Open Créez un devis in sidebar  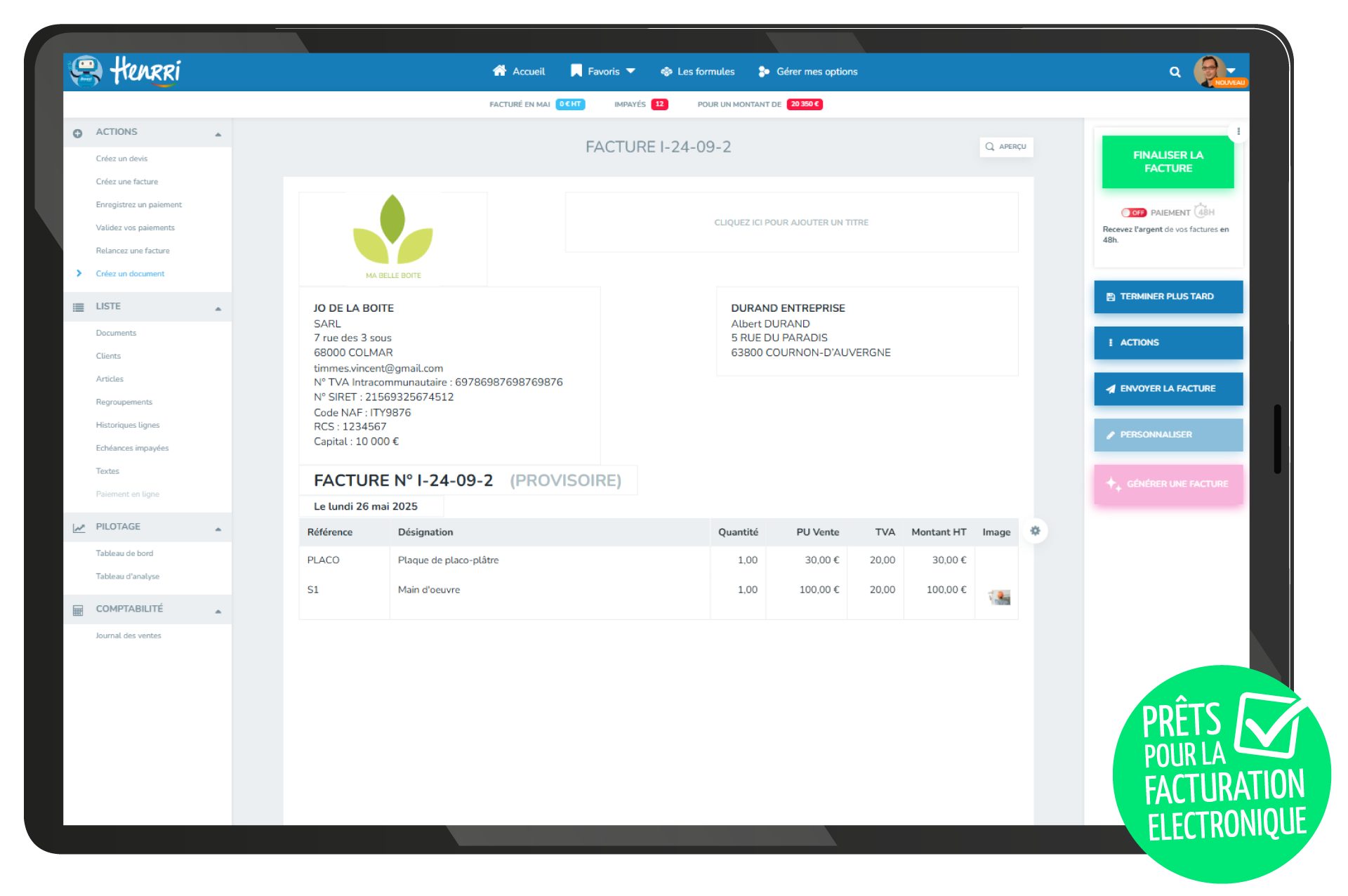click(121, 159)
